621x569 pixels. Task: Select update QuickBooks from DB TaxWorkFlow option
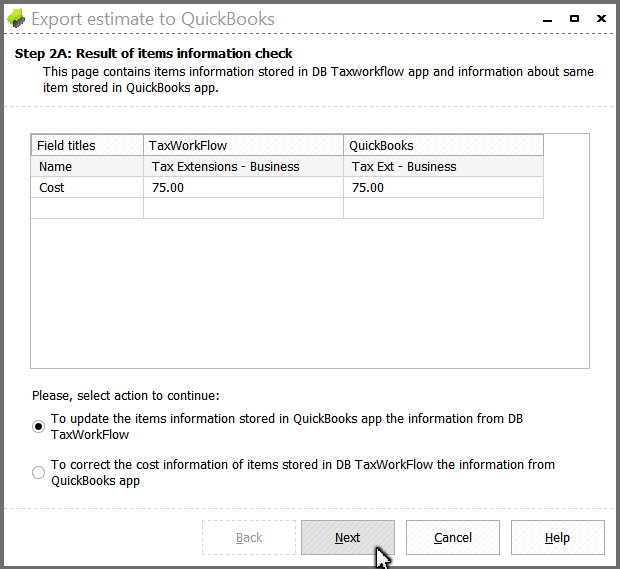(38, 426)
